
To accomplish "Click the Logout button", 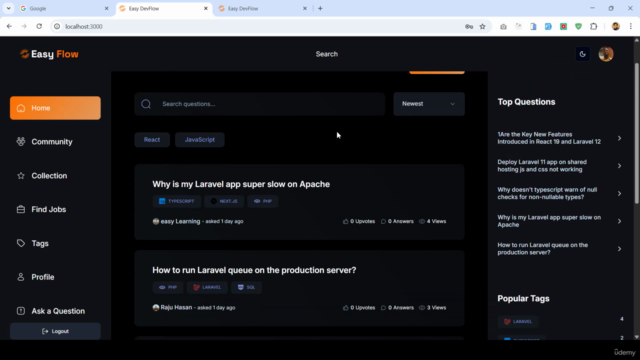I will click(x=55, y=331).
